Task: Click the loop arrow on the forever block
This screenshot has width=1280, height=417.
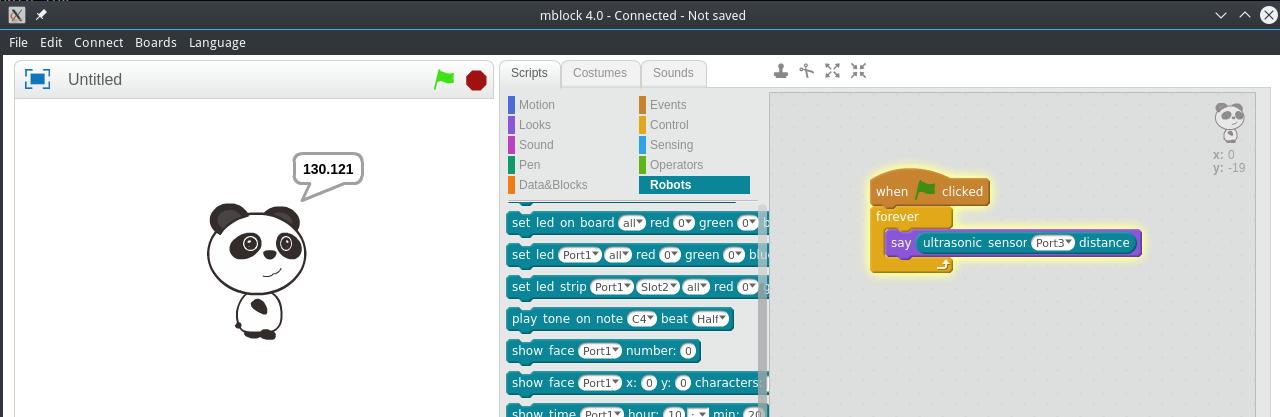Action: click(x=943, y=265)
